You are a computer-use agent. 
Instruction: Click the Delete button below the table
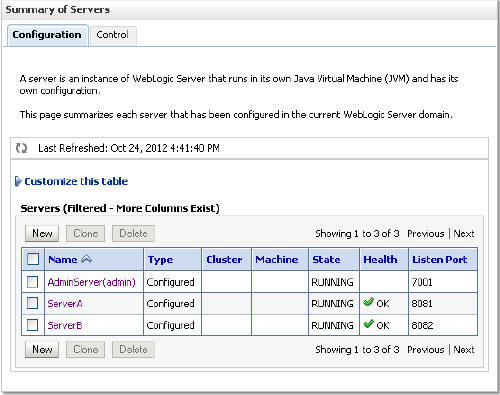(x=133, y=349)
